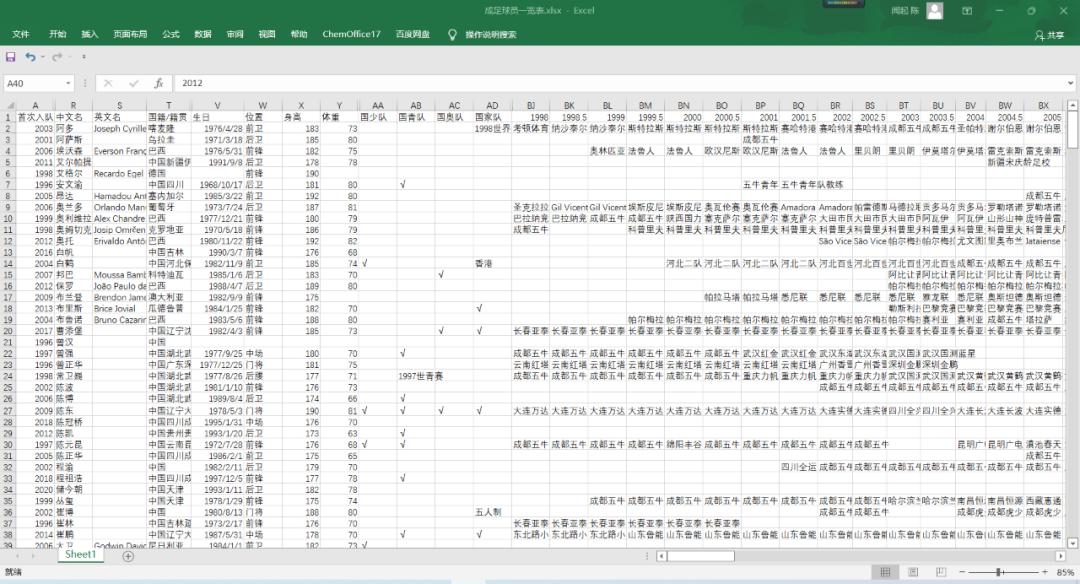Switch to the 插入 ribbon tab
1080x584 pixels.
[x=90, y=34]
